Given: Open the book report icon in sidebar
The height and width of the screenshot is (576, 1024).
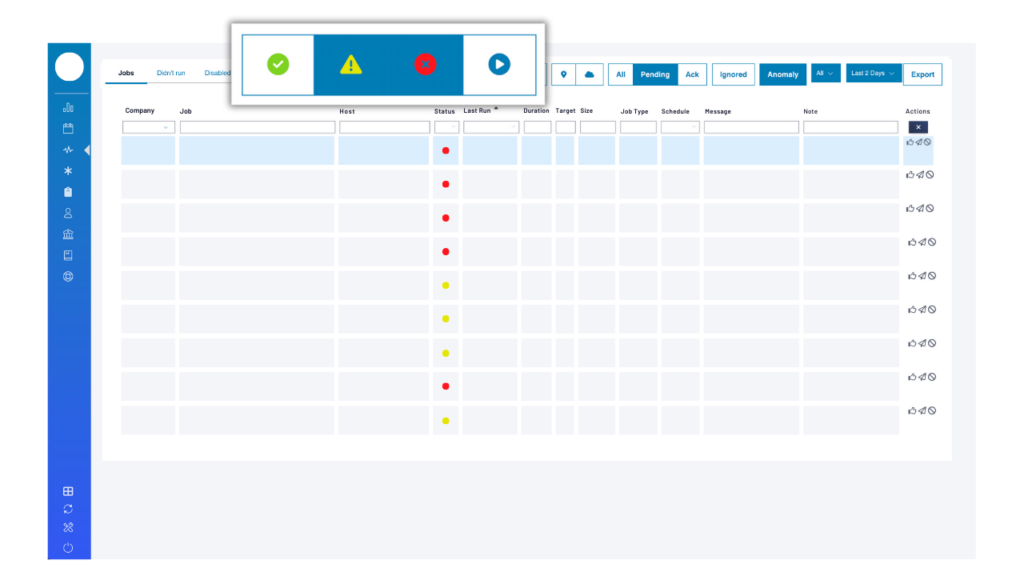Looking at the screenshot, I should [68, 255].
